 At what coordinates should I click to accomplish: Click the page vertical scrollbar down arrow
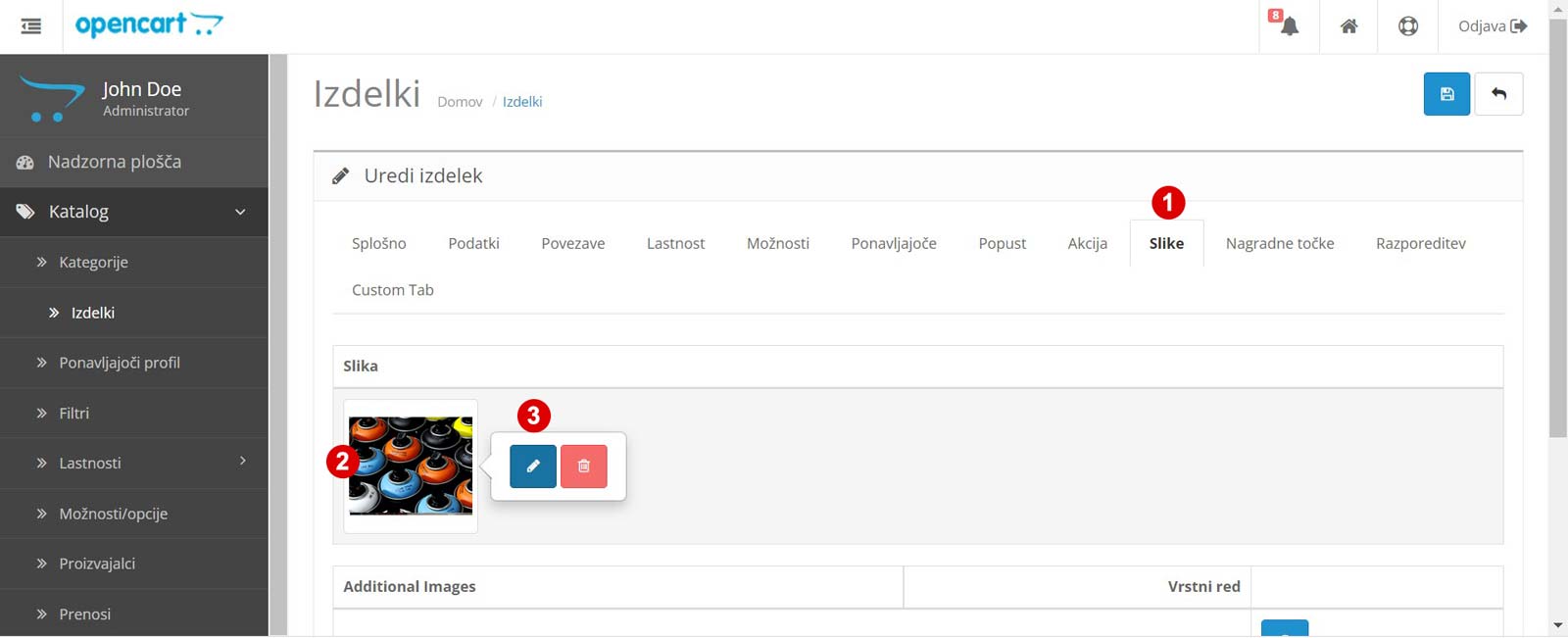click(x=1558, y=625)
